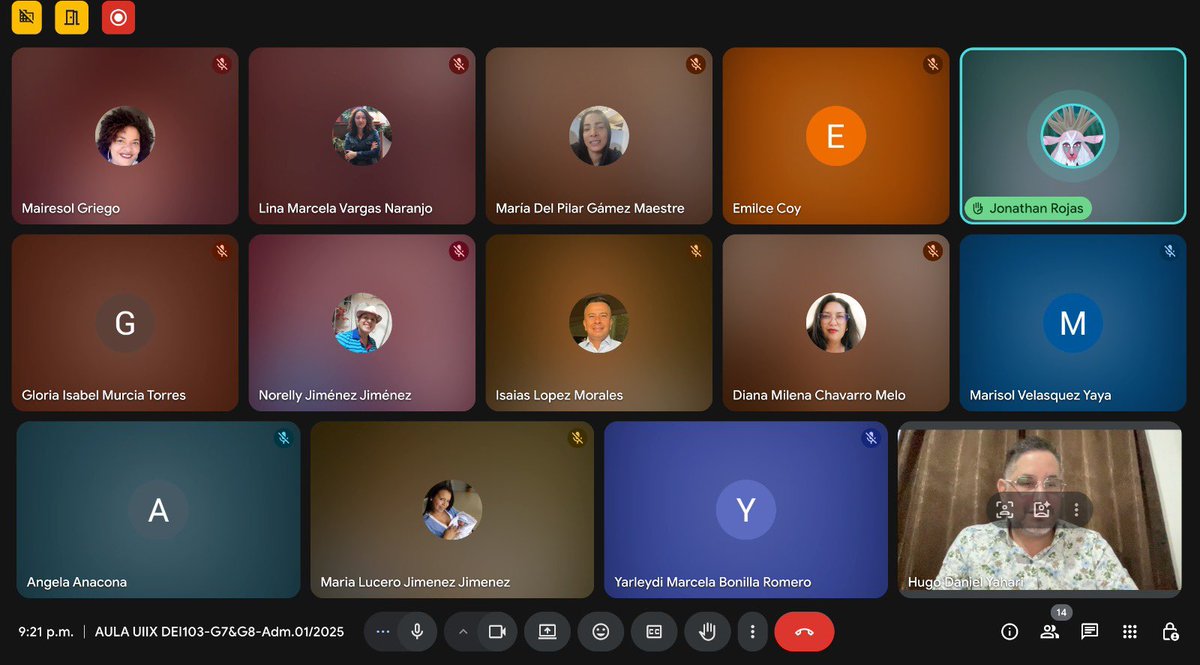
Task: Click the meeting name AULA UIIX DEI103-G7&G8-Adm.01/2025
Action: click(x=219, y=632)
